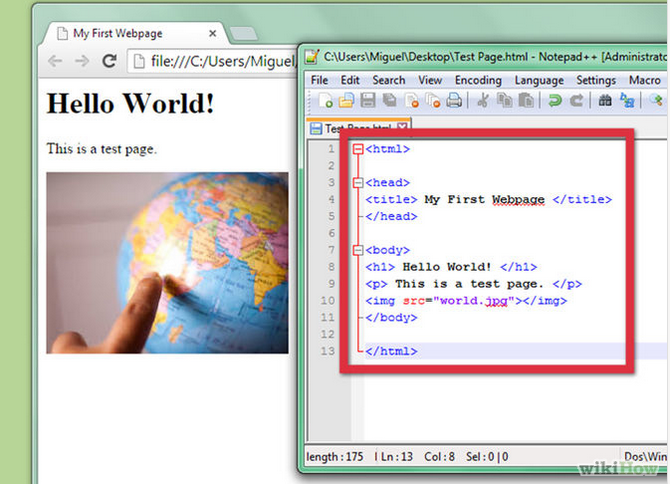Click the Col : 8 status bar entry
670x484 pixels.
439,457
